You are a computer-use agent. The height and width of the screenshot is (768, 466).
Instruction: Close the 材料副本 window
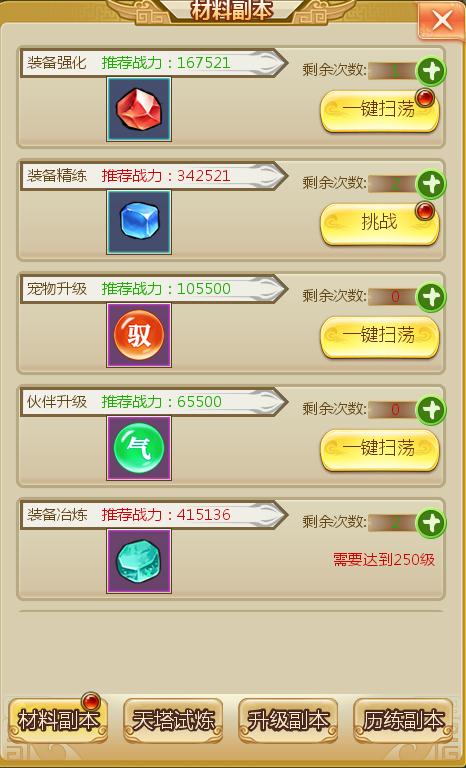(442, 21)
